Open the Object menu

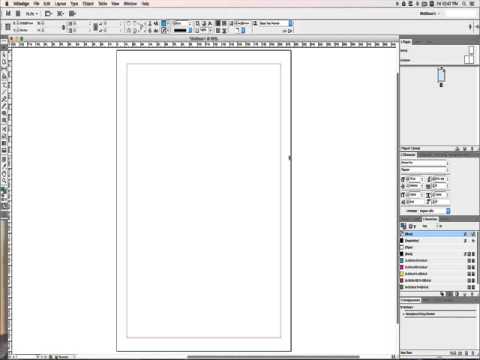88,4
